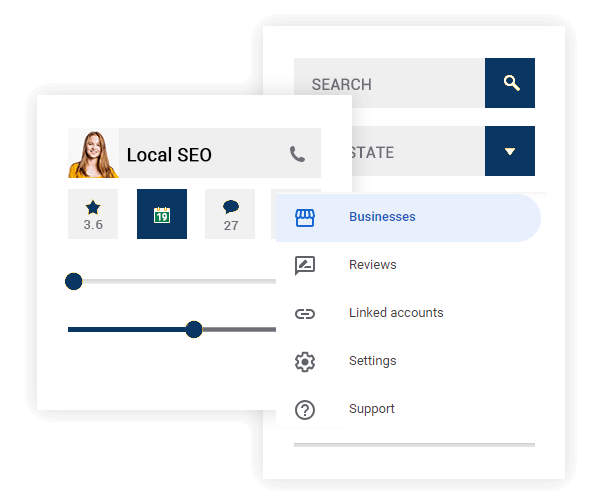
Task: Open Settings menu item
Action: point(408,361)
